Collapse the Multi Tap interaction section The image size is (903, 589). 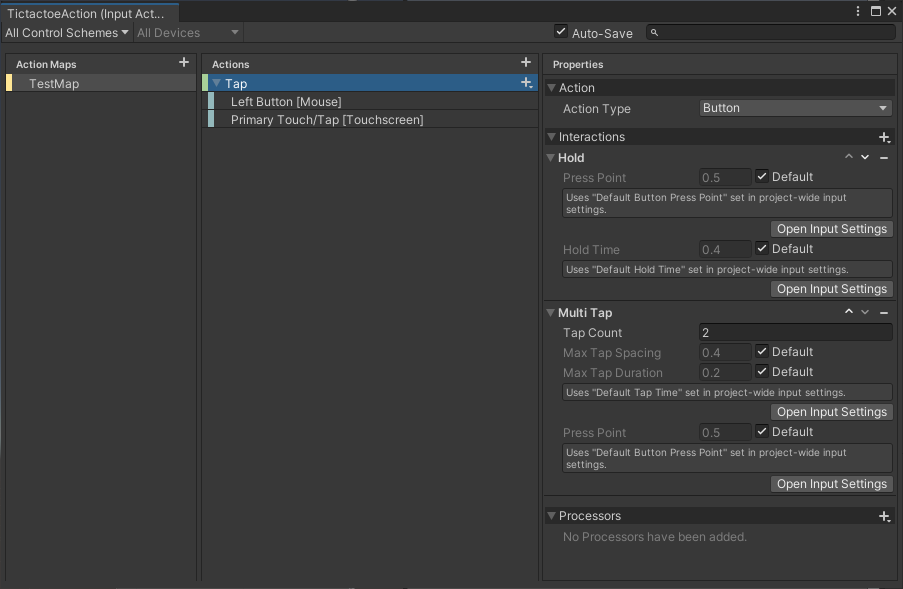551,312
